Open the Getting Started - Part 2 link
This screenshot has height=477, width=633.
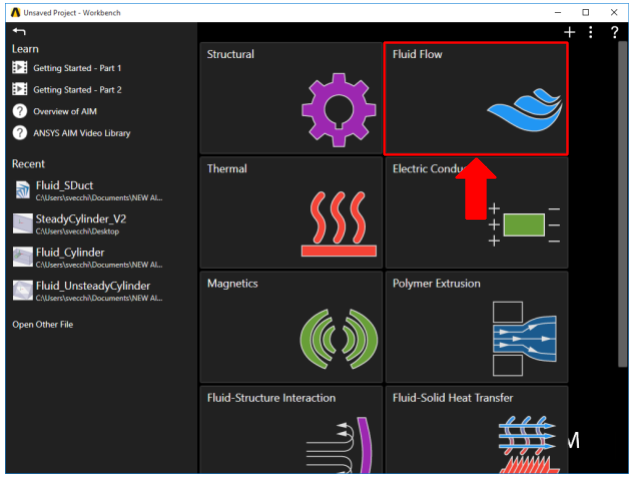77,90
